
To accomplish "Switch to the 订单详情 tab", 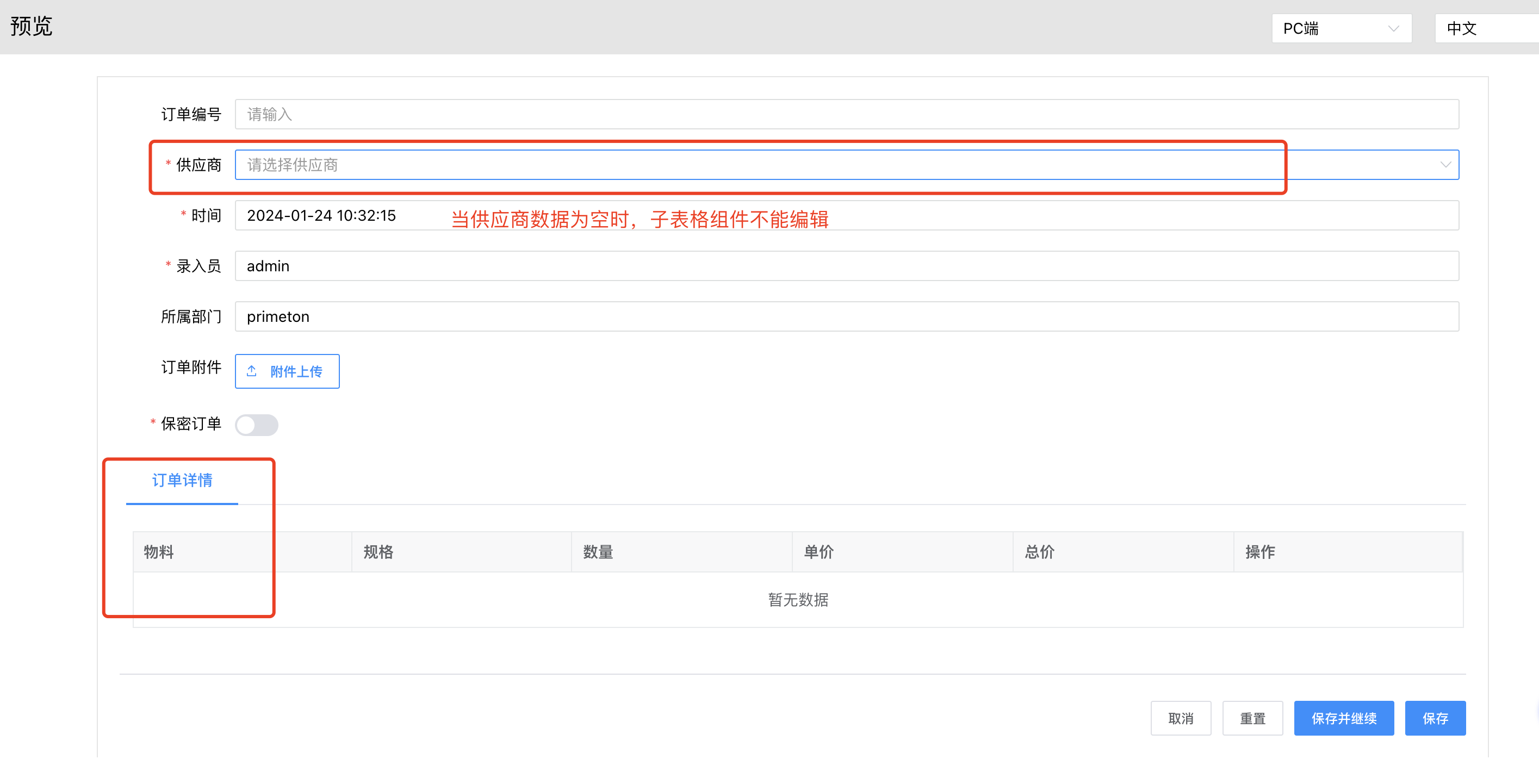I will 182,480.
